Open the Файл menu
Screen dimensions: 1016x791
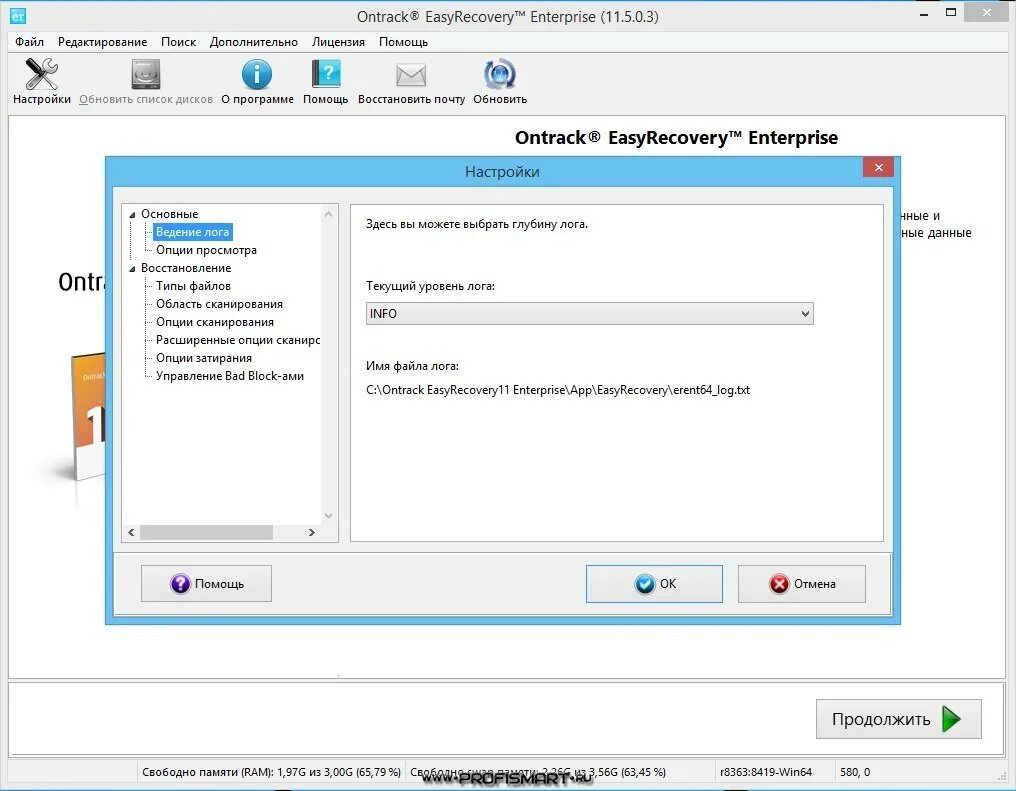click(29, 42)
